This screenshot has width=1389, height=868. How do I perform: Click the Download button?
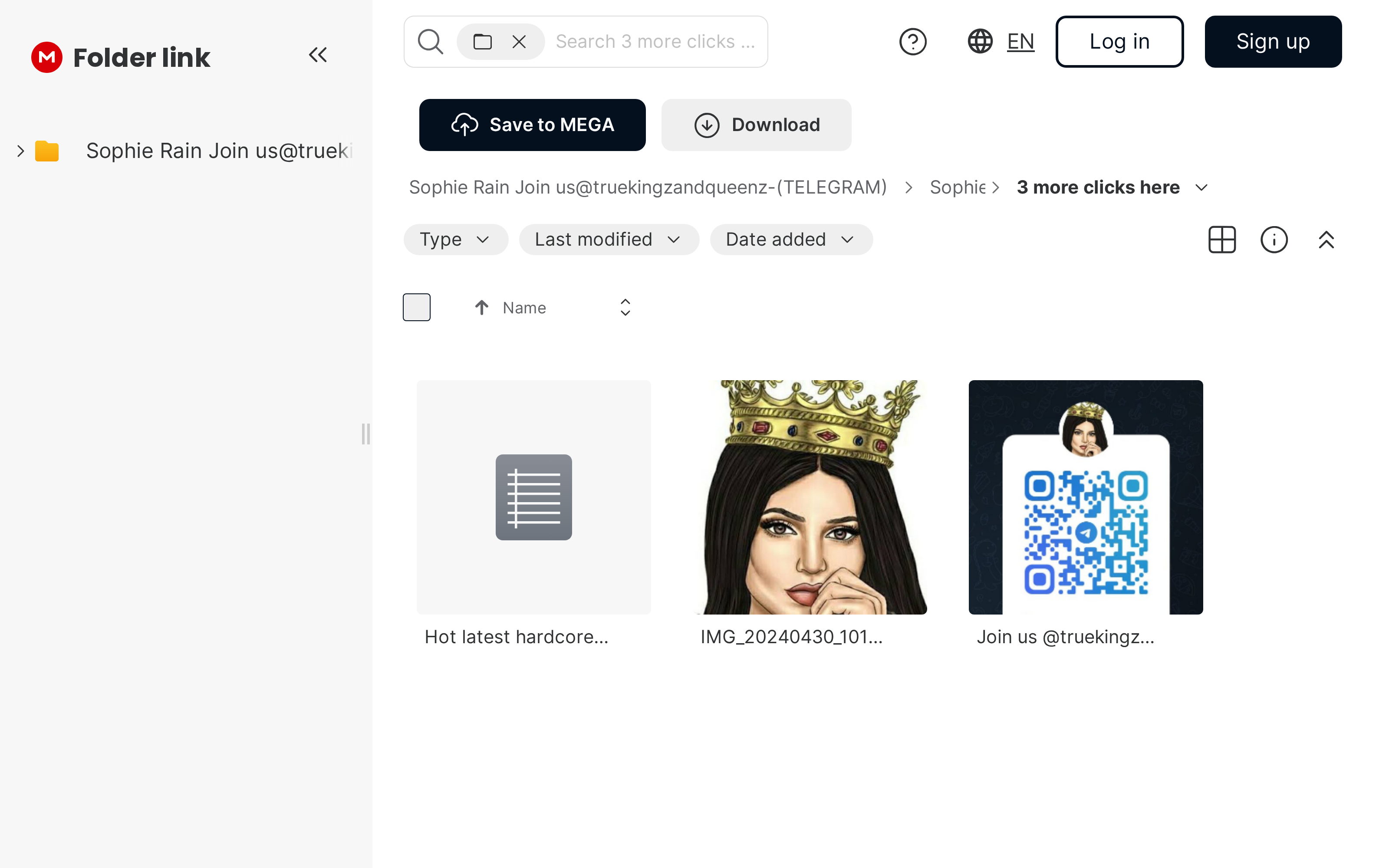757,125
